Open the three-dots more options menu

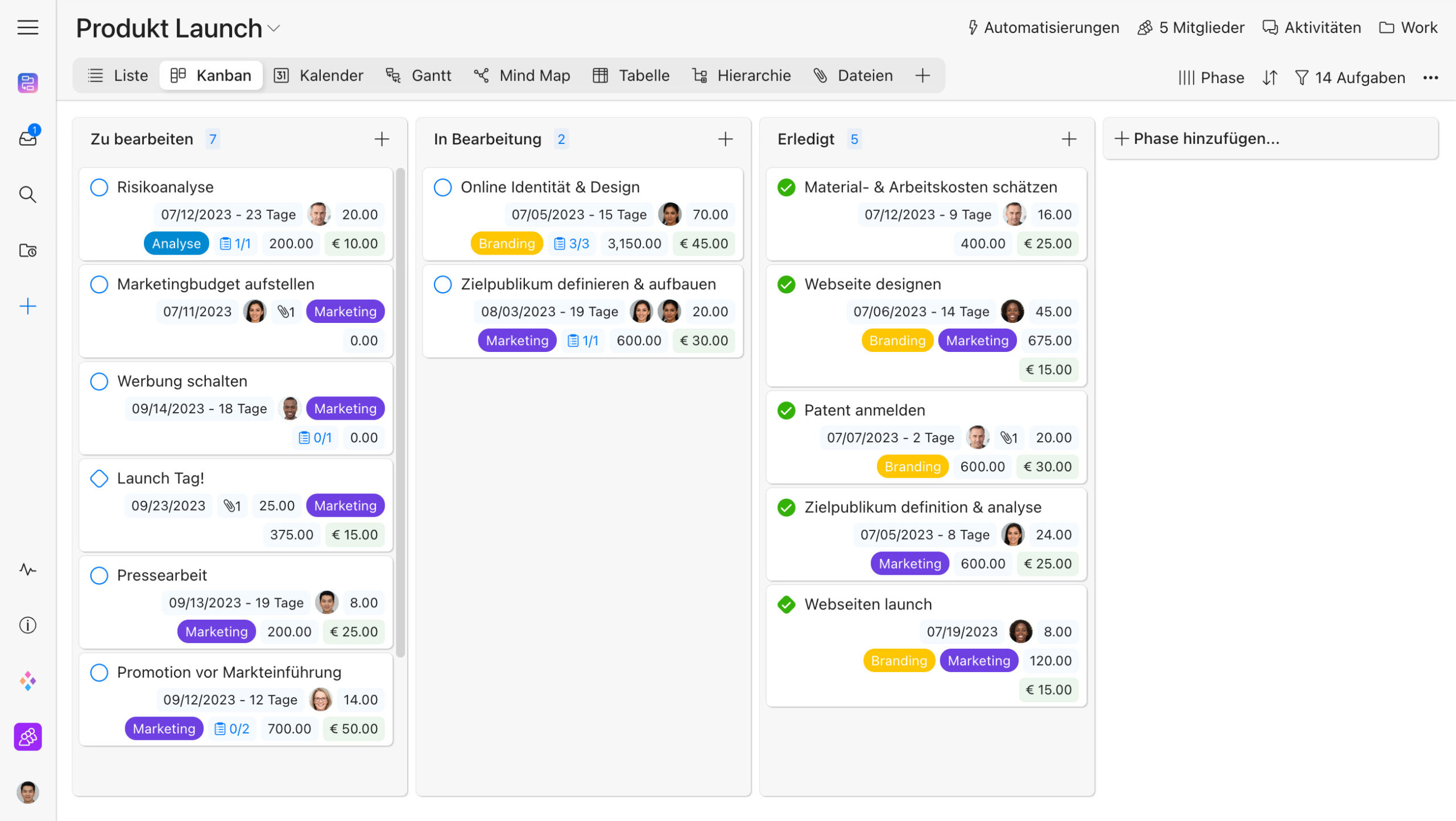tap(1430, 77)
